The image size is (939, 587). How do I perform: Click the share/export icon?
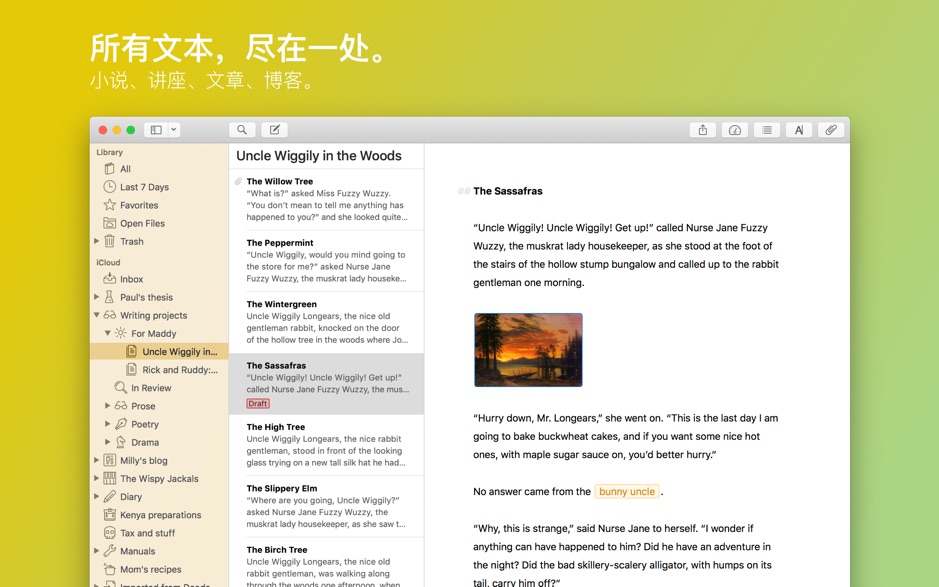click(703, 130)
